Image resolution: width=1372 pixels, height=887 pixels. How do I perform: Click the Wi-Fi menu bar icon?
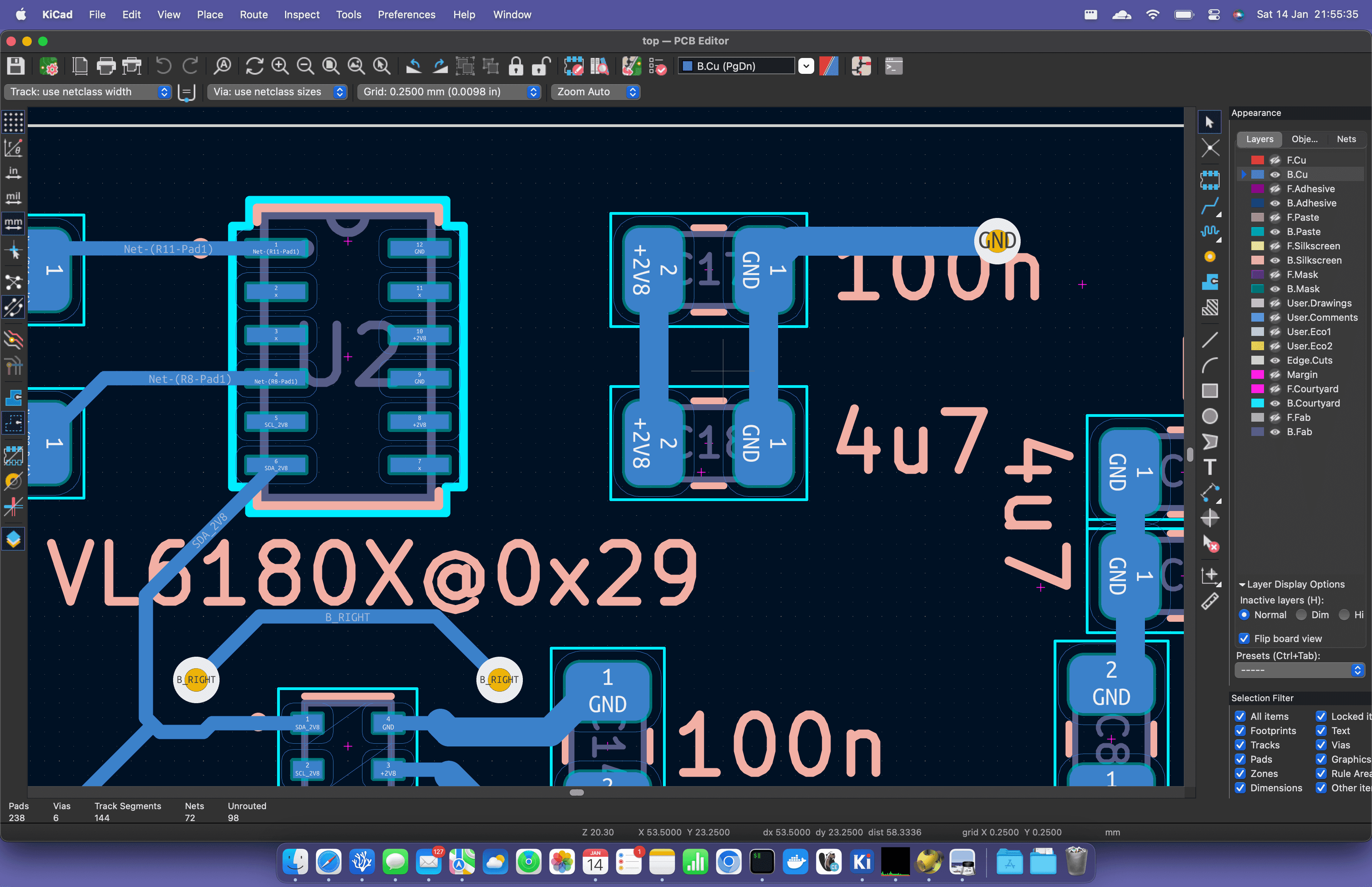[x=1152, y=14]
